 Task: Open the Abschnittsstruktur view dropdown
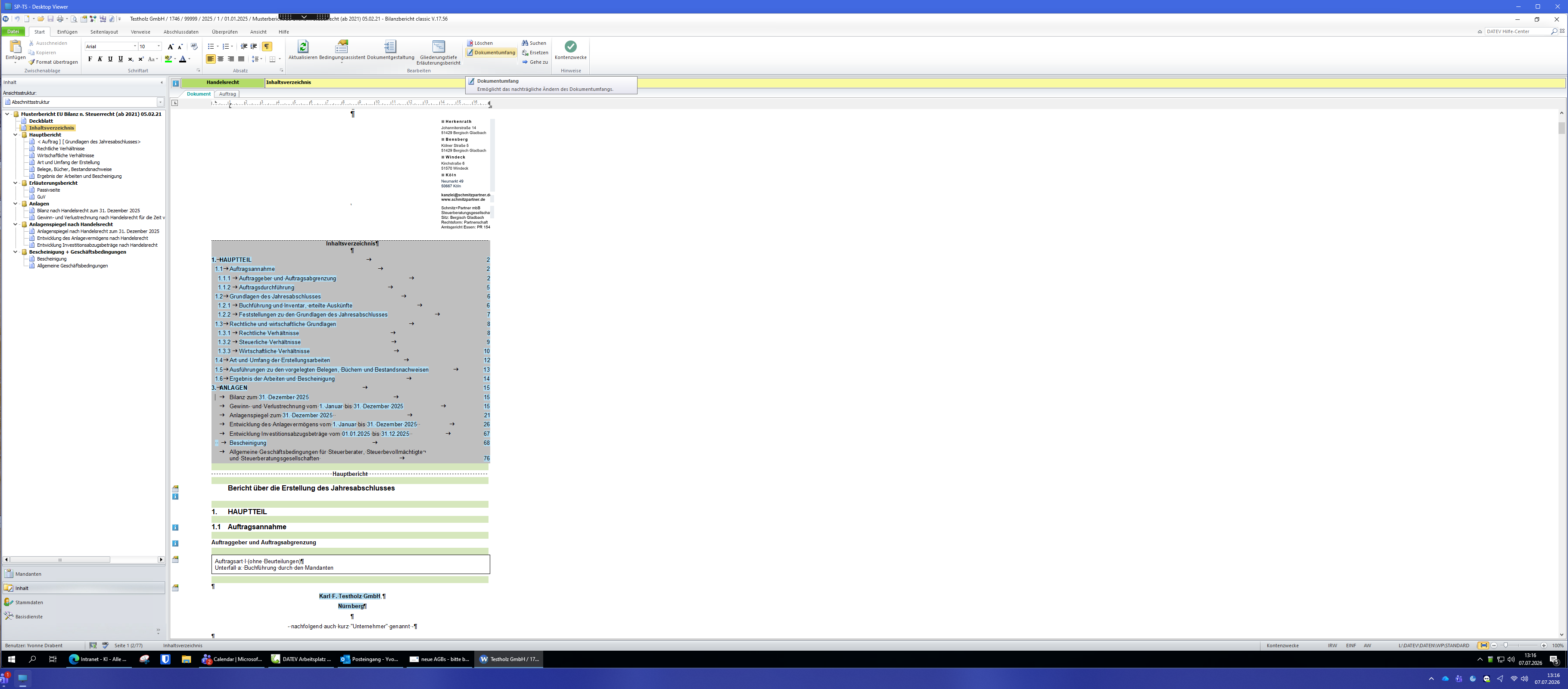click(x=160, y=102)
